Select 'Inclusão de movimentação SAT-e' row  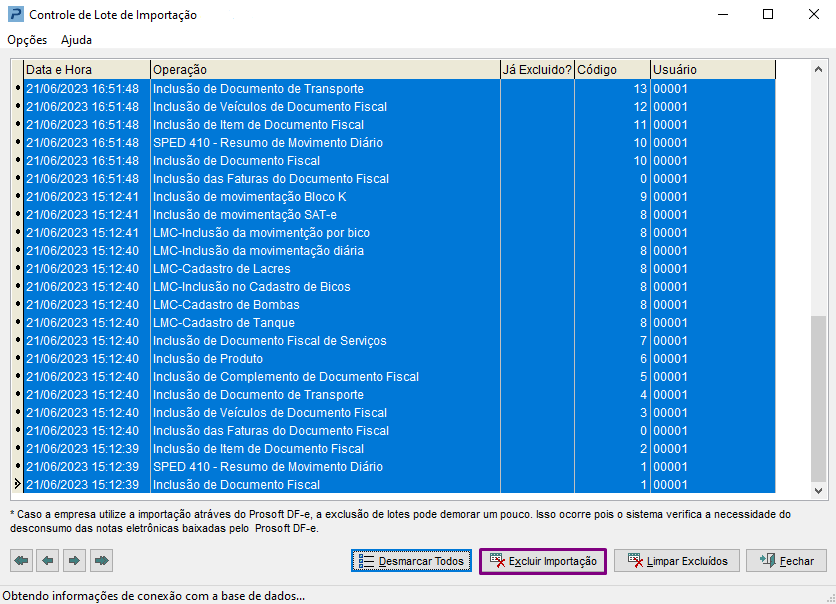pos(399,215)
